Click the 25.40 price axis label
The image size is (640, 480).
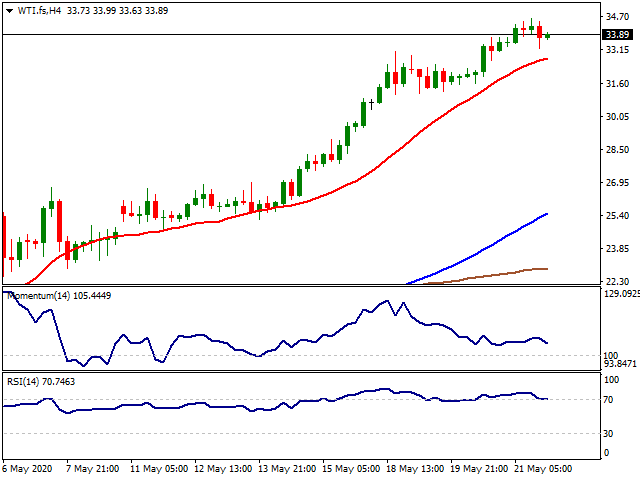[x=617, y=216]
